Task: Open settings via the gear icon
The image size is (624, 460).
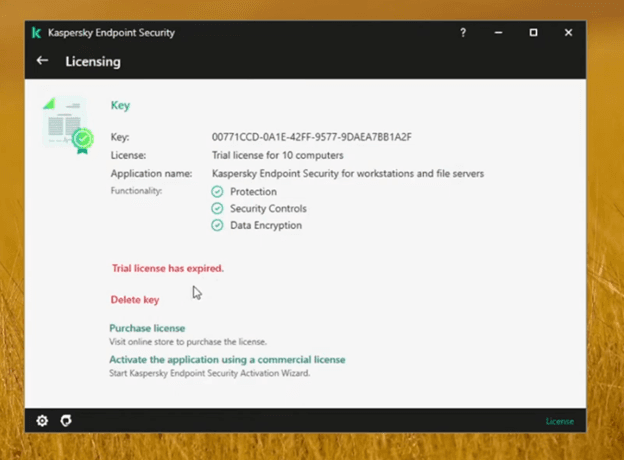Action: point(42,421)
